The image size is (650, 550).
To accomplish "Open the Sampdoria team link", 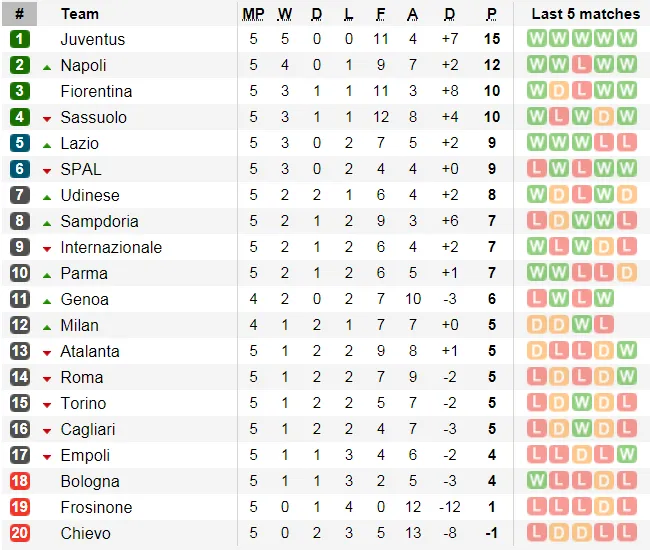I will pos(99,221).
